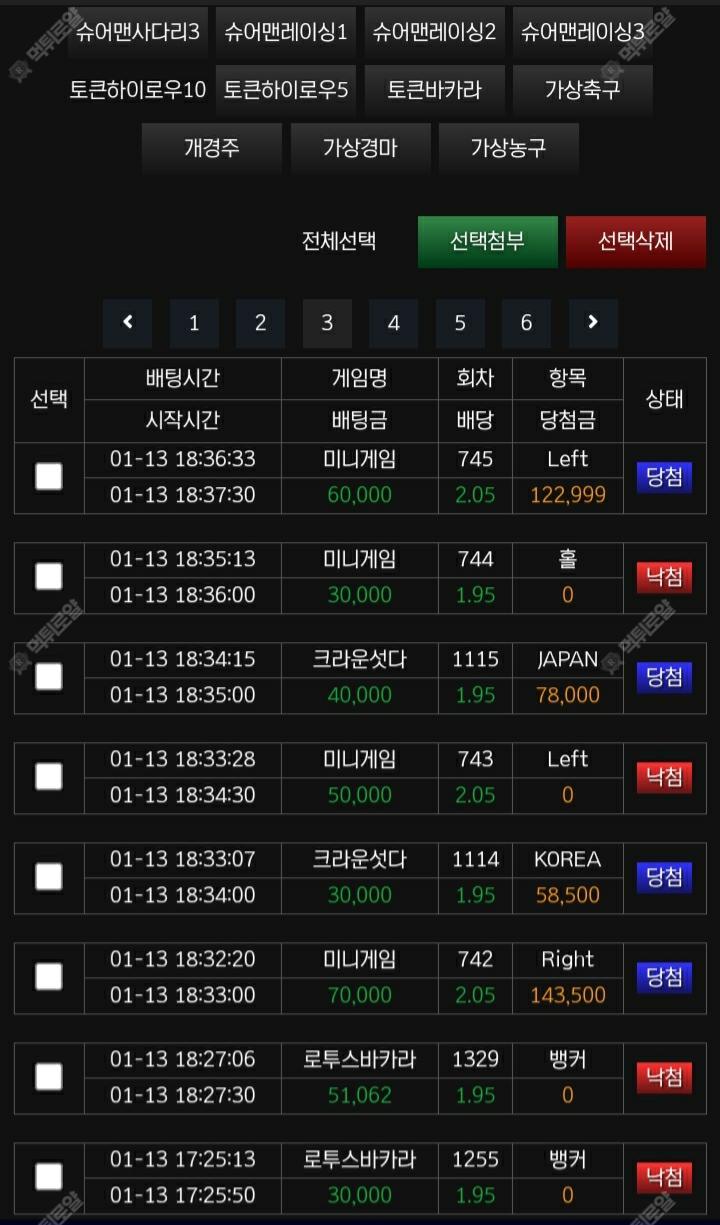Open the 슈어맨사다리3 game tab
The image size is (720, 1225).
pyautogui.click(x=138, y=32)
